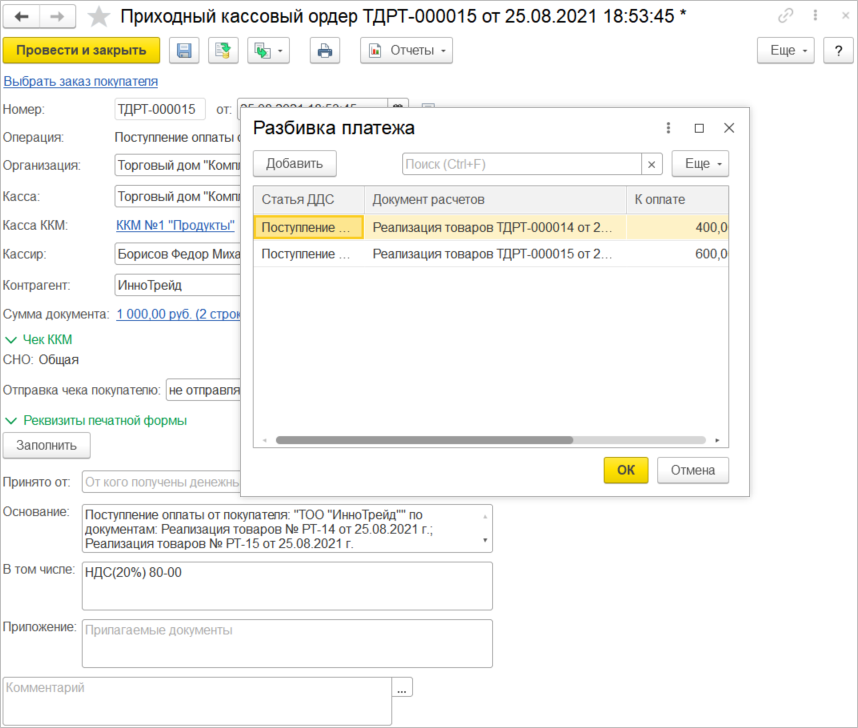Go forward with the right arrow button
This screenshot has height=728, width=858.
[57, 16]
